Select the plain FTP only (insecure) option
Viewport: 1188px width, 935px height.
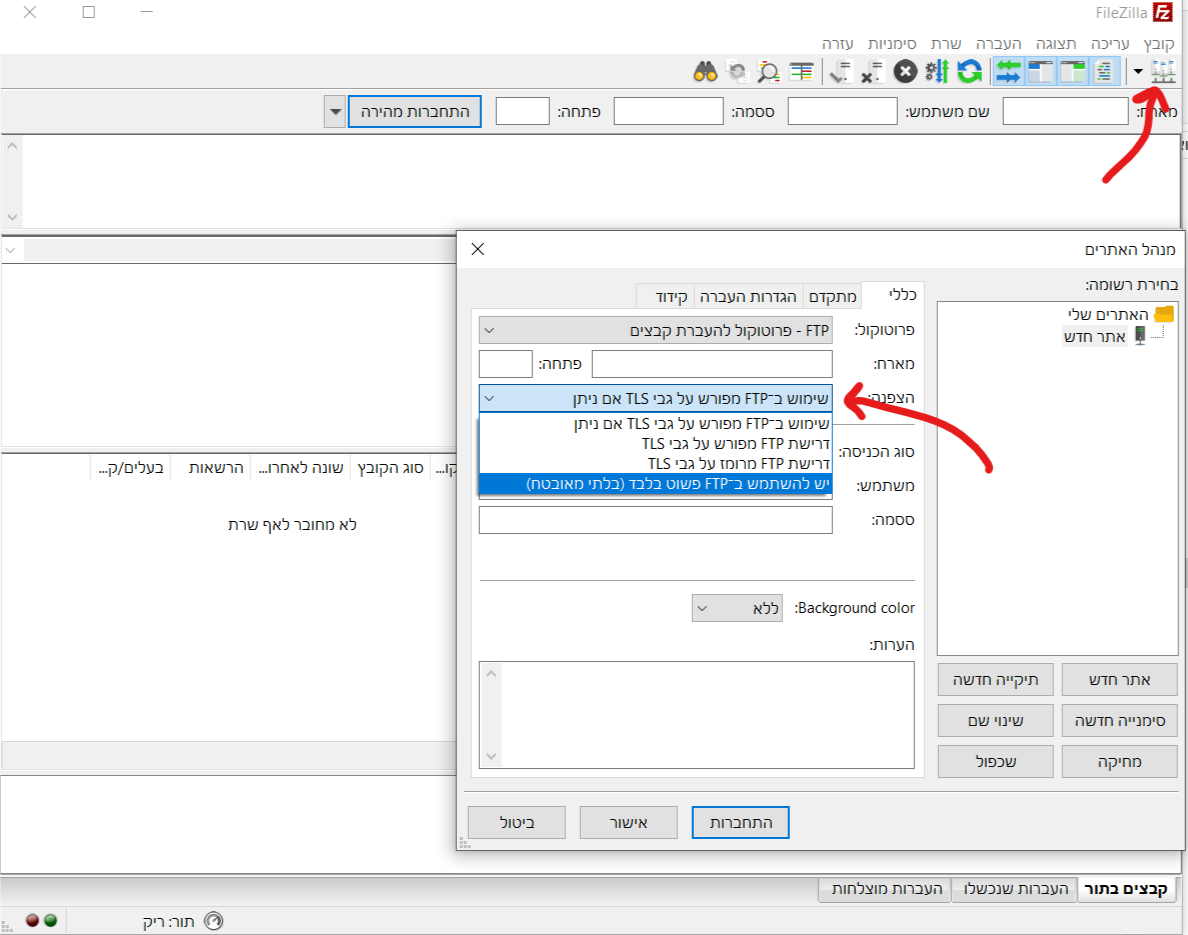tap(655, 484)
